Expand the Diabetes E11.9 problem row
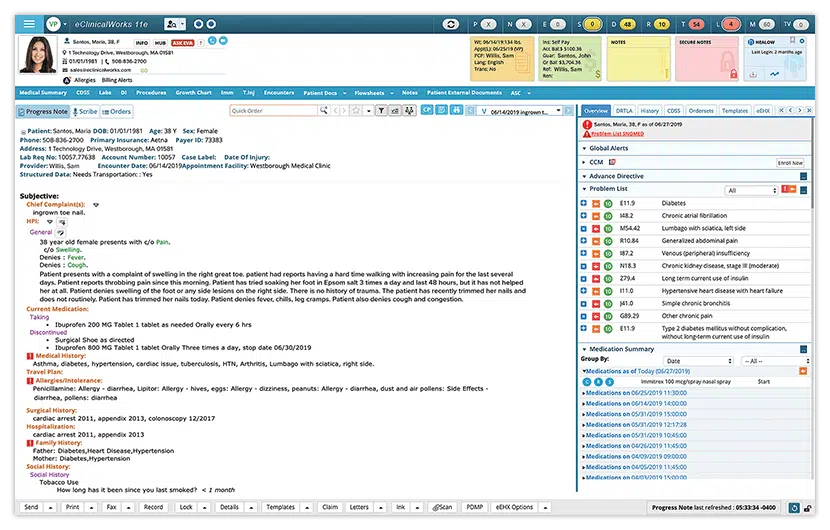830x530 pixels. (585, 203)
